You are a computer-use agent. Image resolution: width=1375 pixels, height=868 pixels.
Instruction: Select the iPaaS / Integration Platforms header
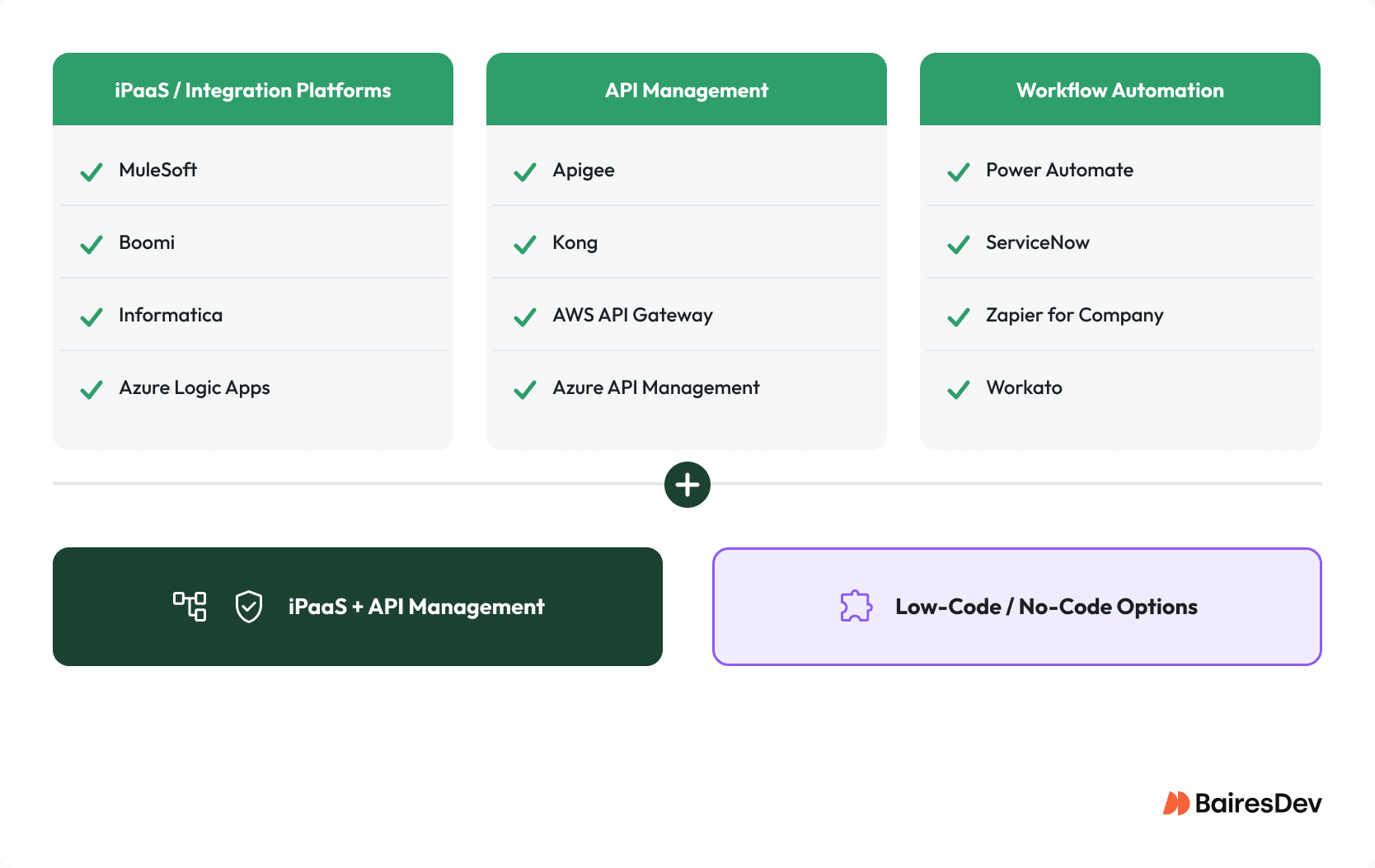click(253, 90)
